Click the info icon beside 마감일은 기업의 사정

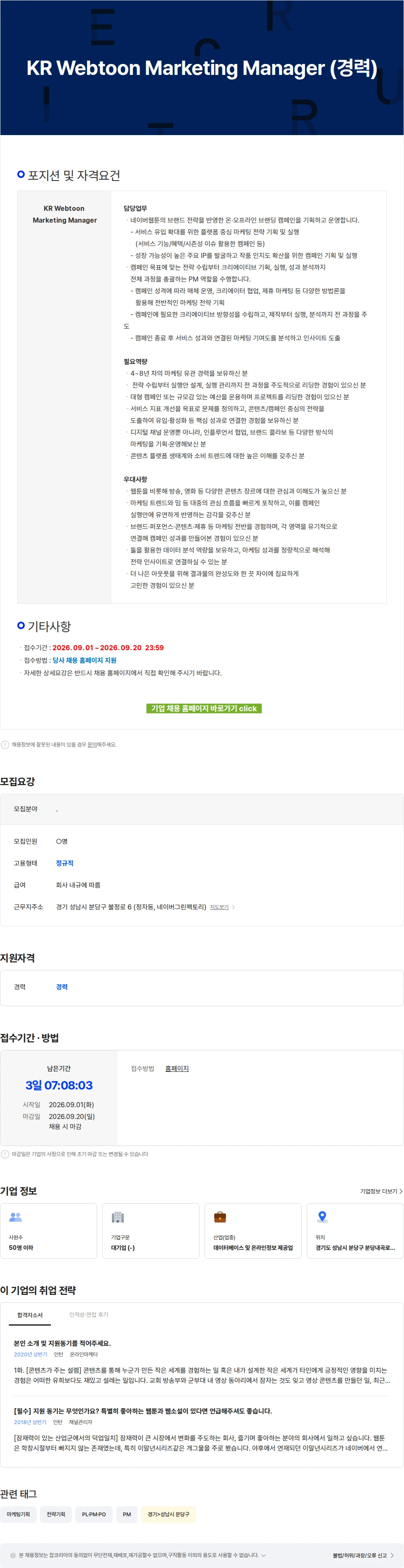point(5,1154)
